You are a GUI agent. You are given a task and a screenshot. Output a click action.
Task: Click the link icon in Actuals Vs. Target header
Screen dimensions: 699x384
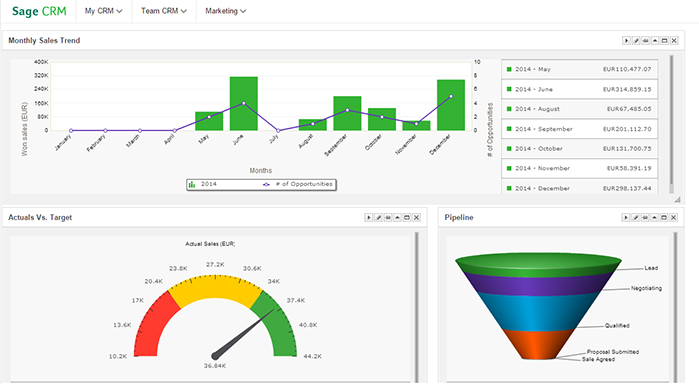point(388,218)
